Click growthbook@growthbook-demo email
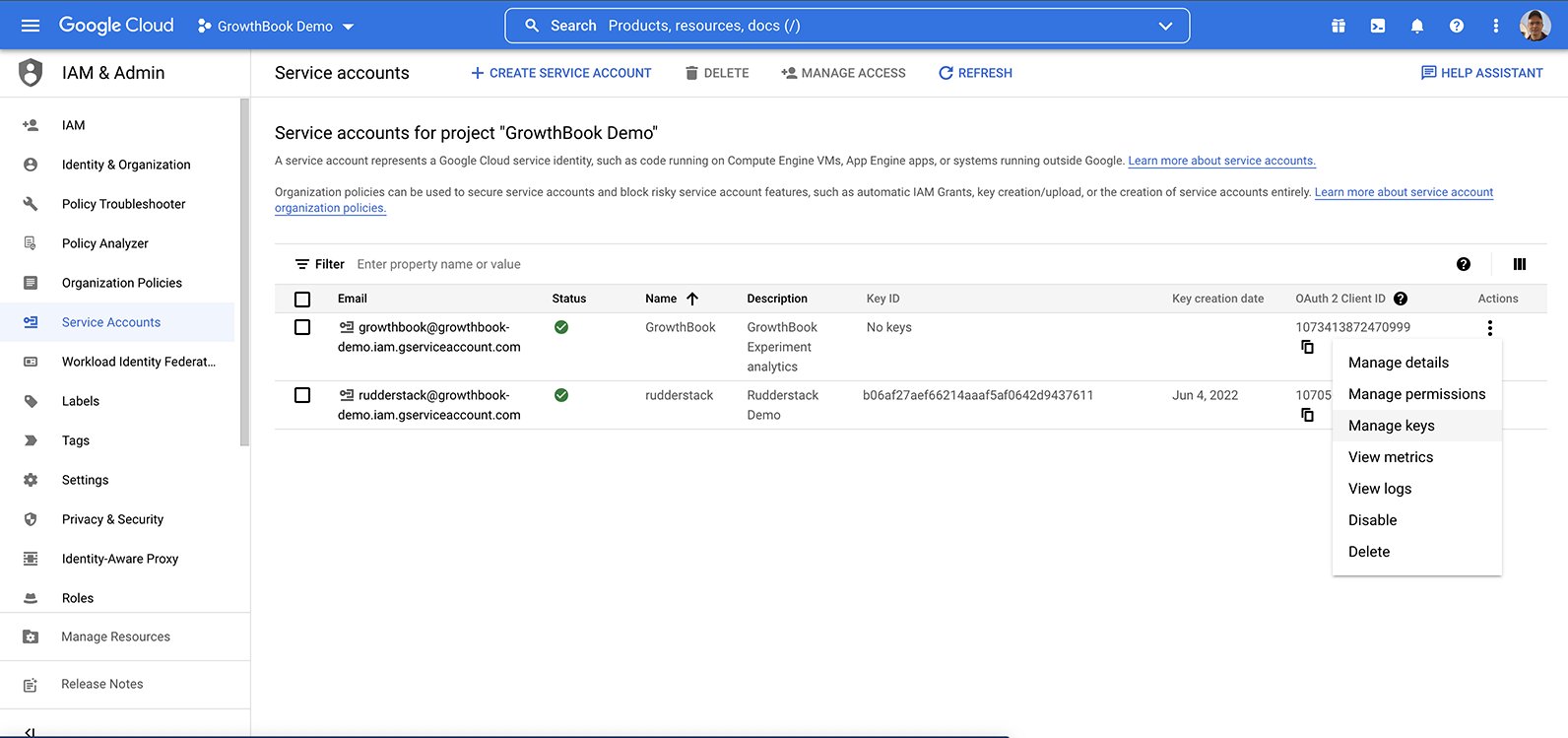 (x=429, y=337)
